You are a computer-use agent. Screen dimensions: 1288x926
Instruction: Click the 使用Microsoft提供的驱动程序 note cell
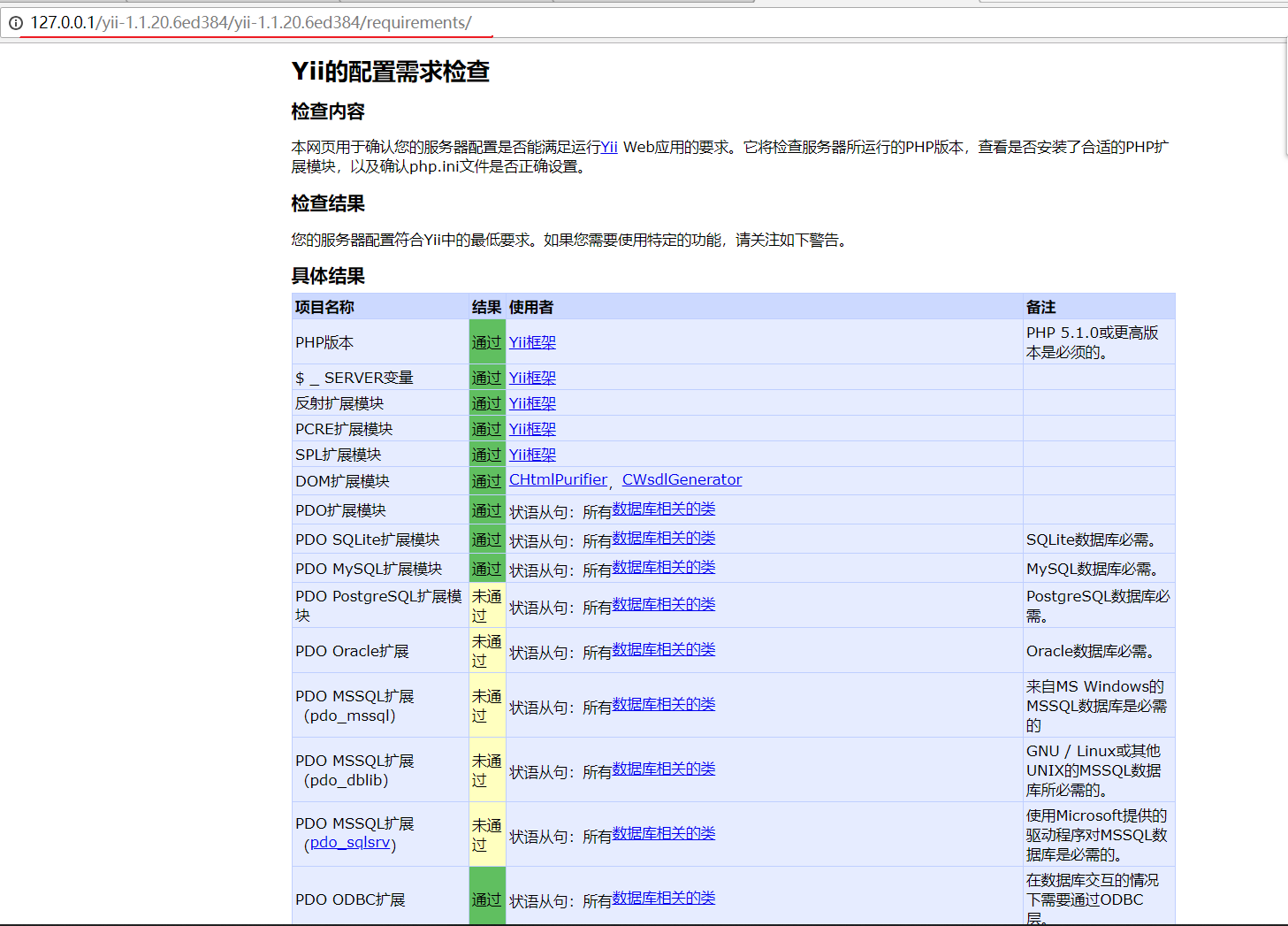tap(1099, 835)
